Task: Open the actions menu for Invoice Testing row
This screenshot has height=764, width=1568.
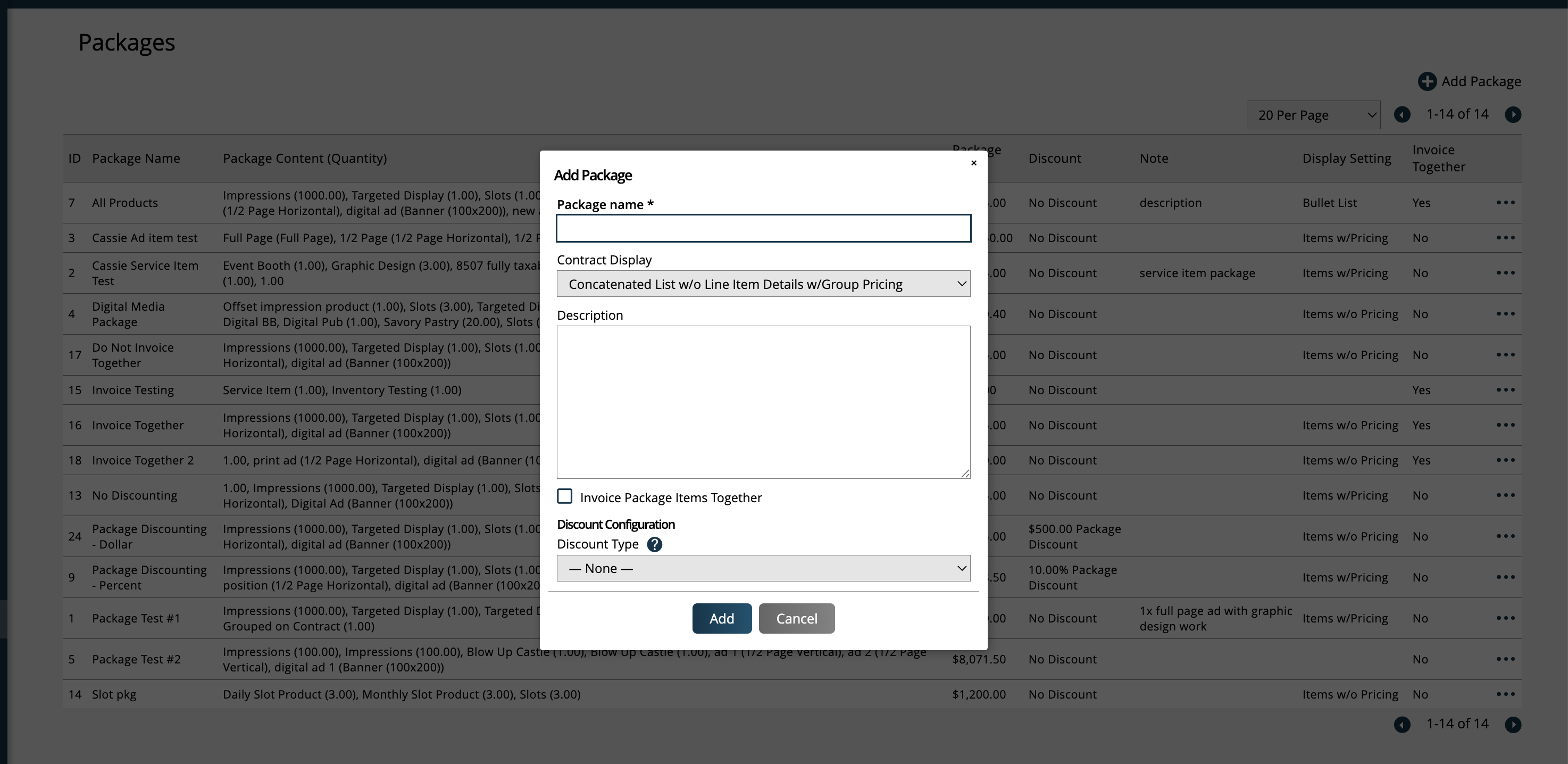Action: point(1506,389)
